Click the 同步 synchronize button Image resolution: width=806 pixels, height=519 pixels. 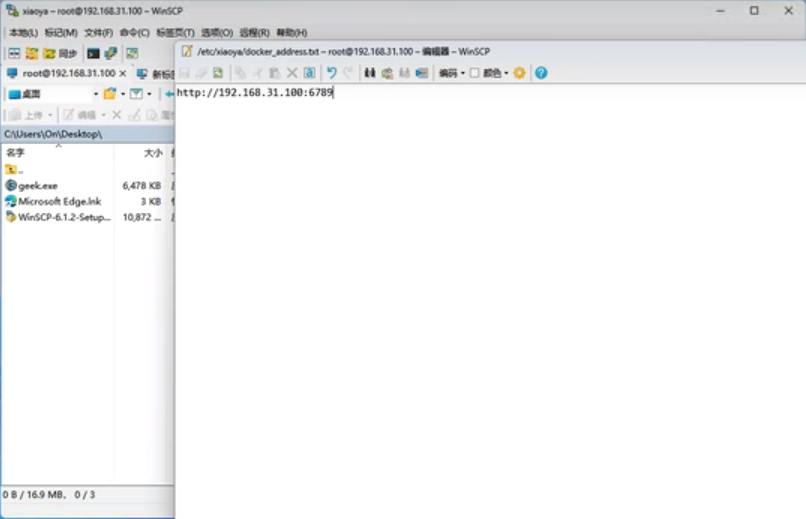click(x=60, y=53)
